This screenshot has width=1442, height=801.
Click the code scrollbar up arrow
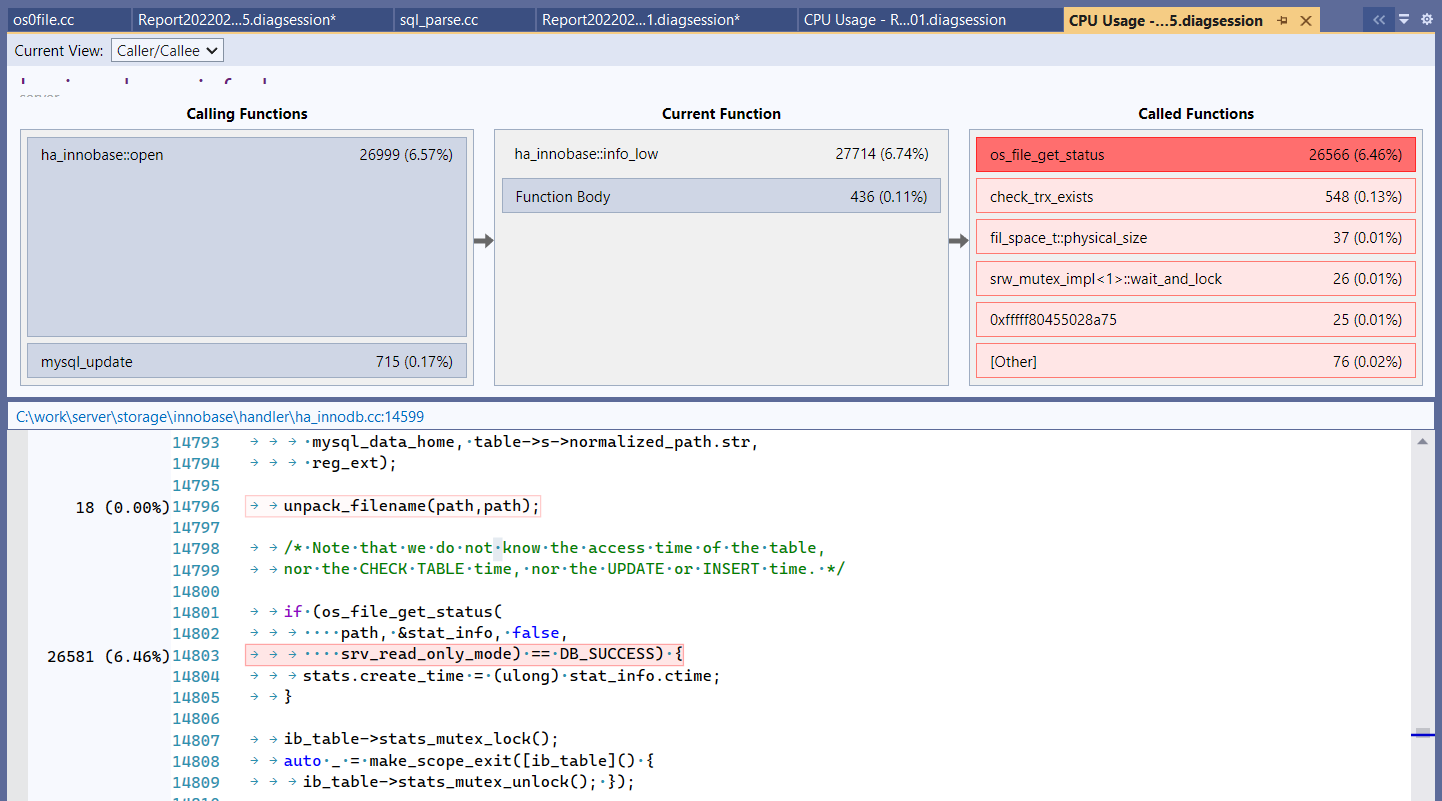click(x=1421, y=440)
